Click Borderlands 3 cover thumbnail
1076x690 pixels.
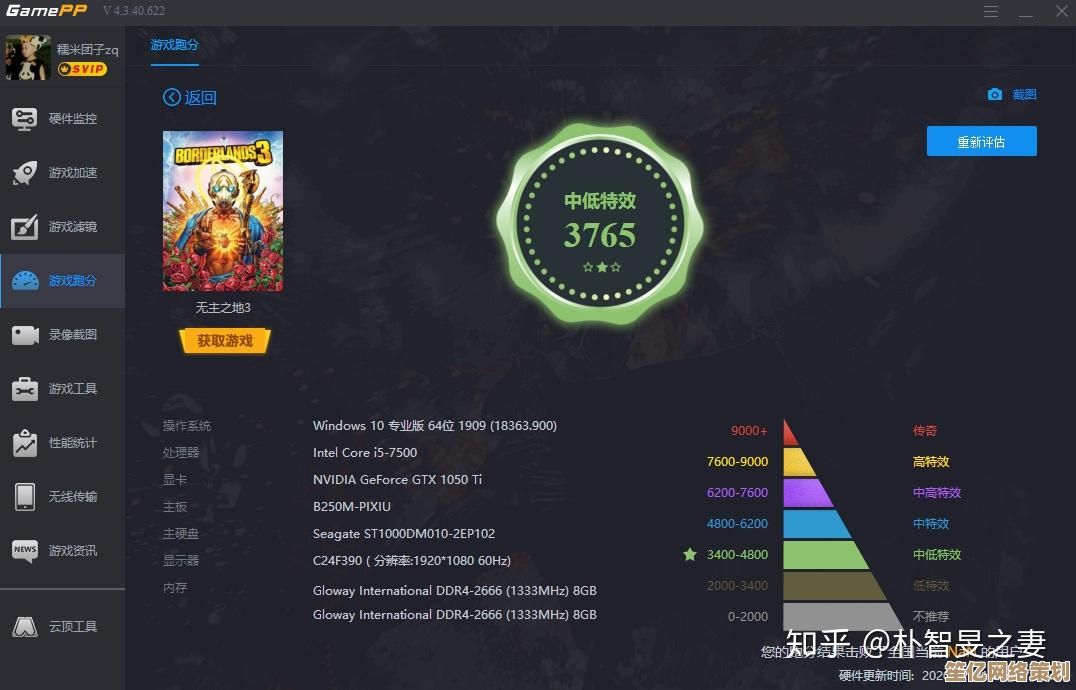tap(223, 211)
